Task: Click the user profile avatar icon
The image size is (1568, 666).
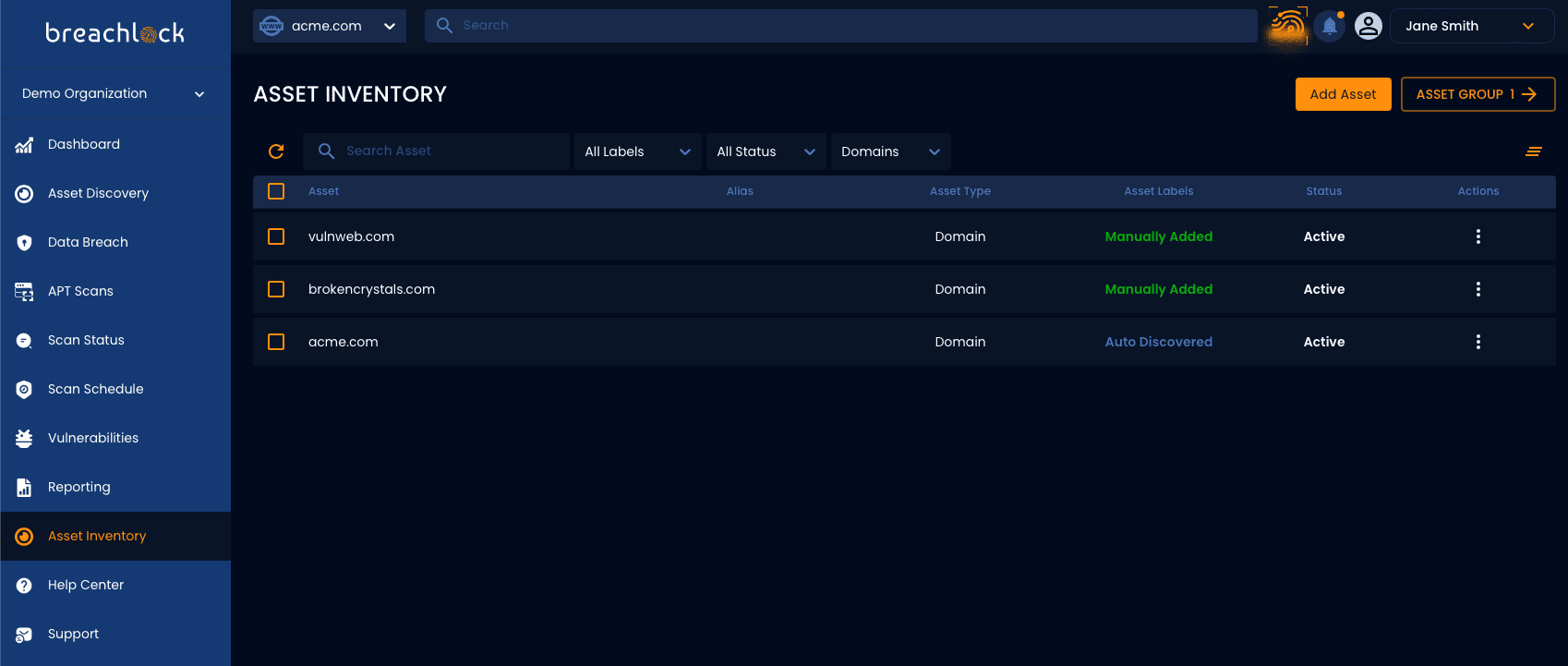Action: [x=1368, y=26]
